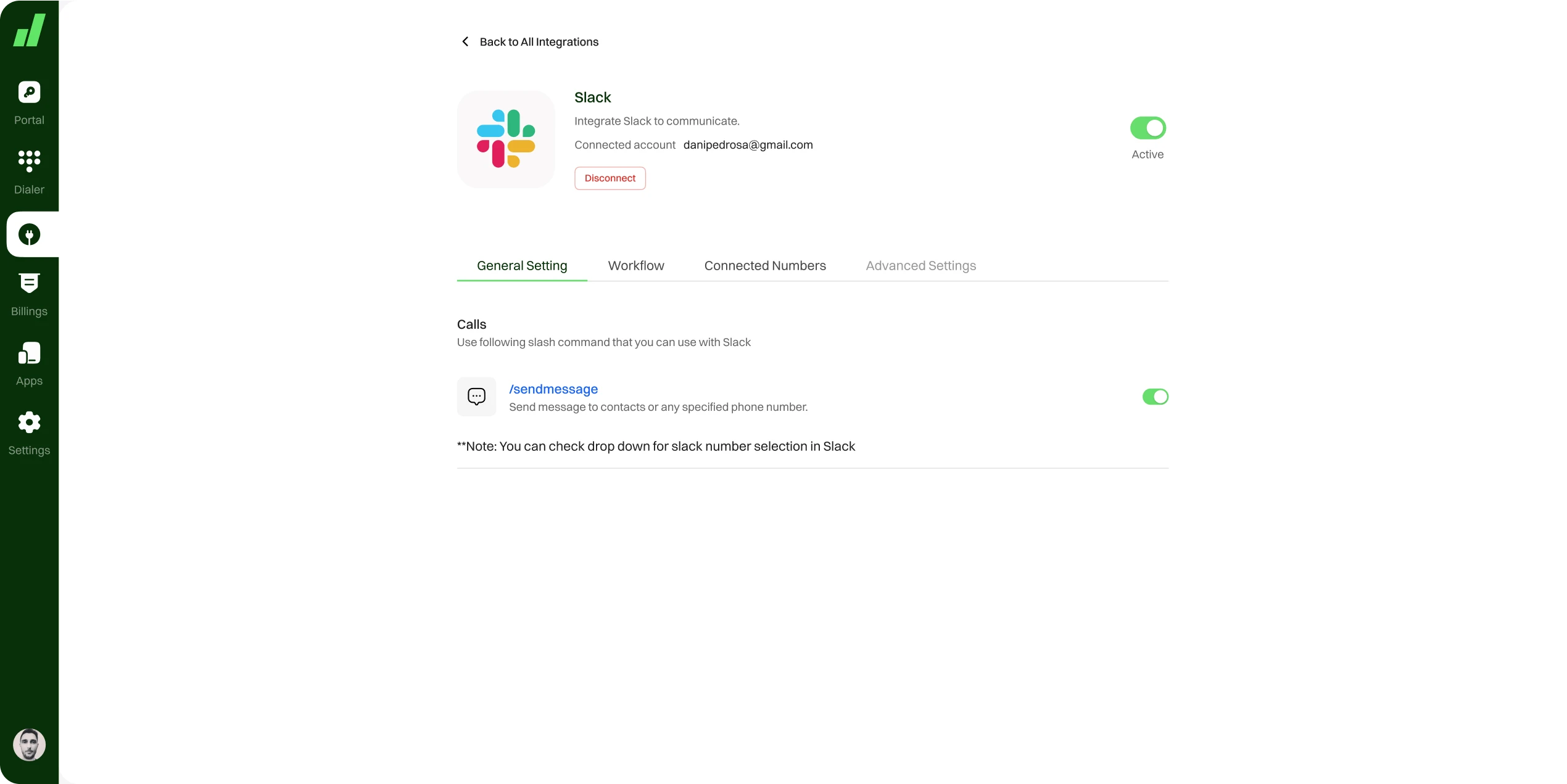Click the back chevron arrow
This screenshot has height=784, width=1567.
pyautogui.click(x=465, y=41)
